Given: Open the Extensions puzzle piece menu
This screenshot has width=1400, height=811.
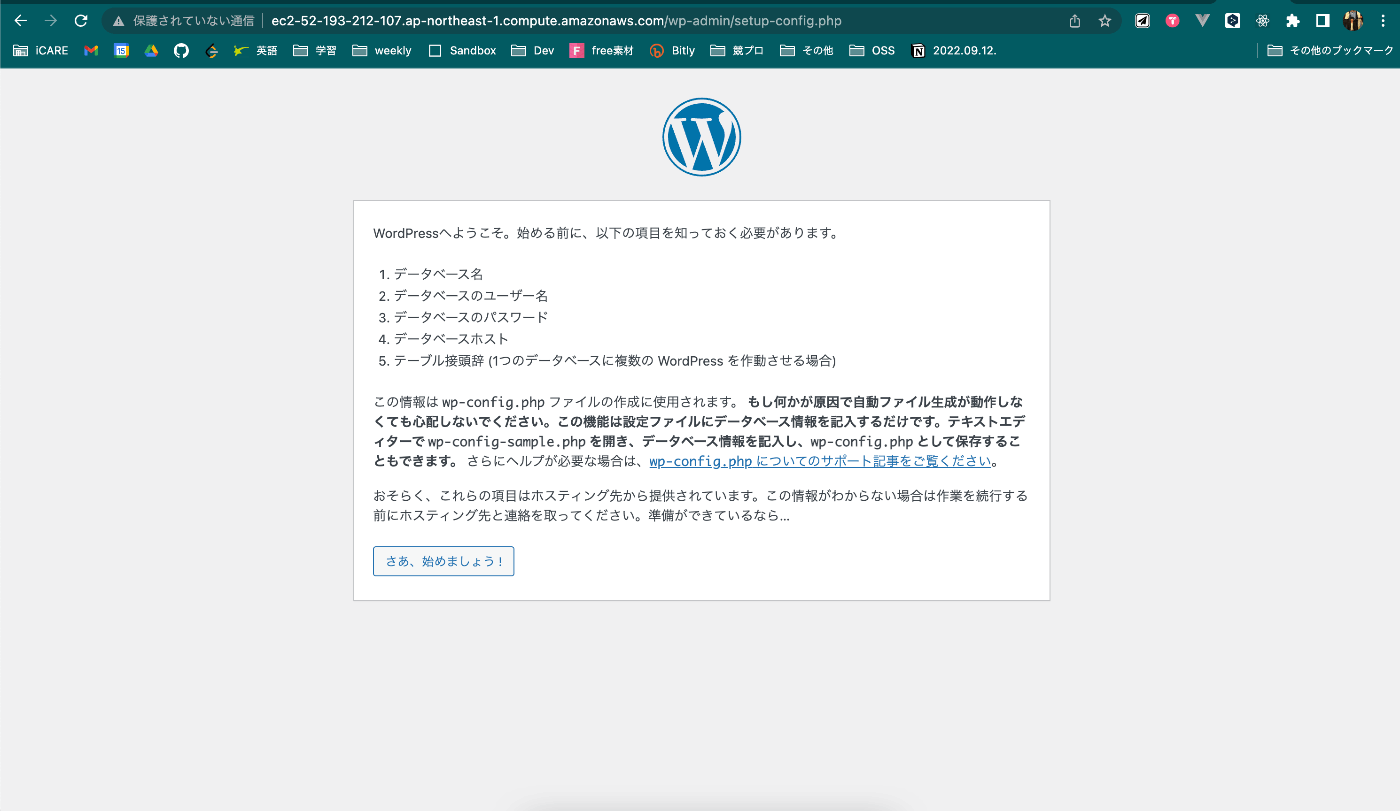Looking at the screenshot, I should point(1293,20).
